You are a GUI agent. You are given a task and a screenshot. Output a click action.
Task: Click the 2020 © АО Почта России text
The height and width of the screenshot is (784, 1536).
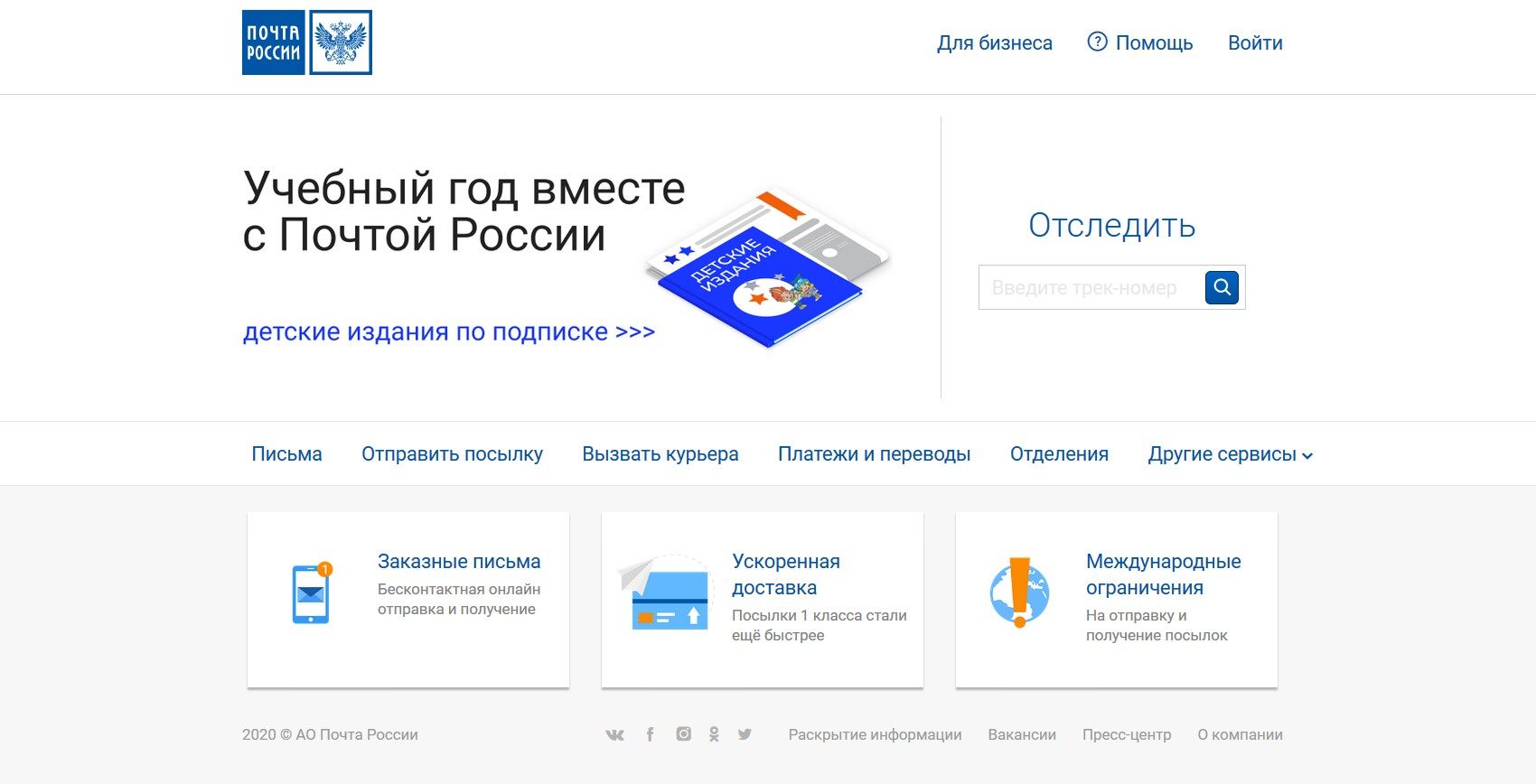(x=330, y=735)
